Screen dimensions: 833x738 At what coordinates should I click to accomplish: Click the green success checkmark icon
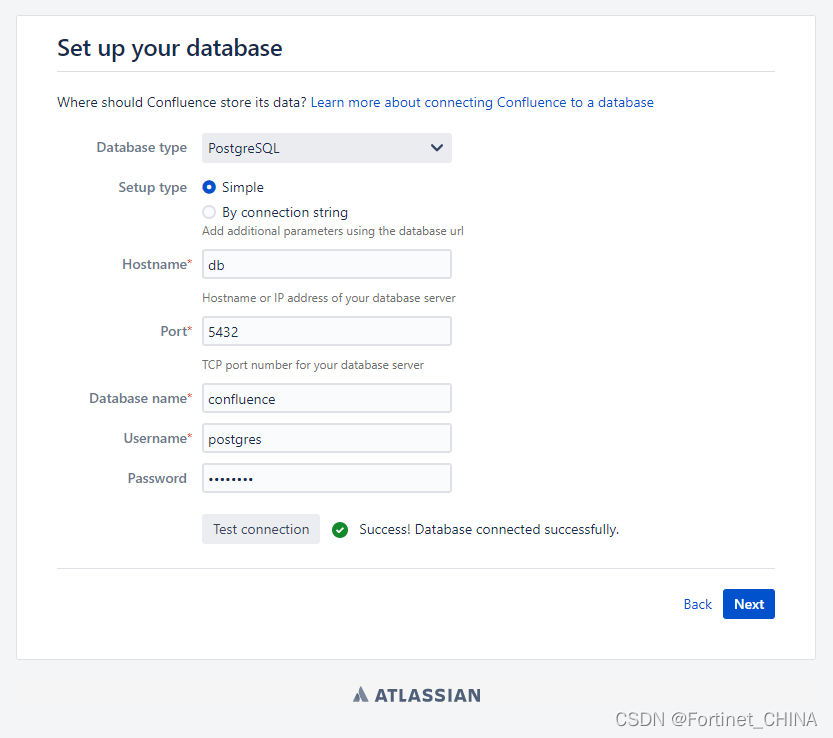(340, 530)
